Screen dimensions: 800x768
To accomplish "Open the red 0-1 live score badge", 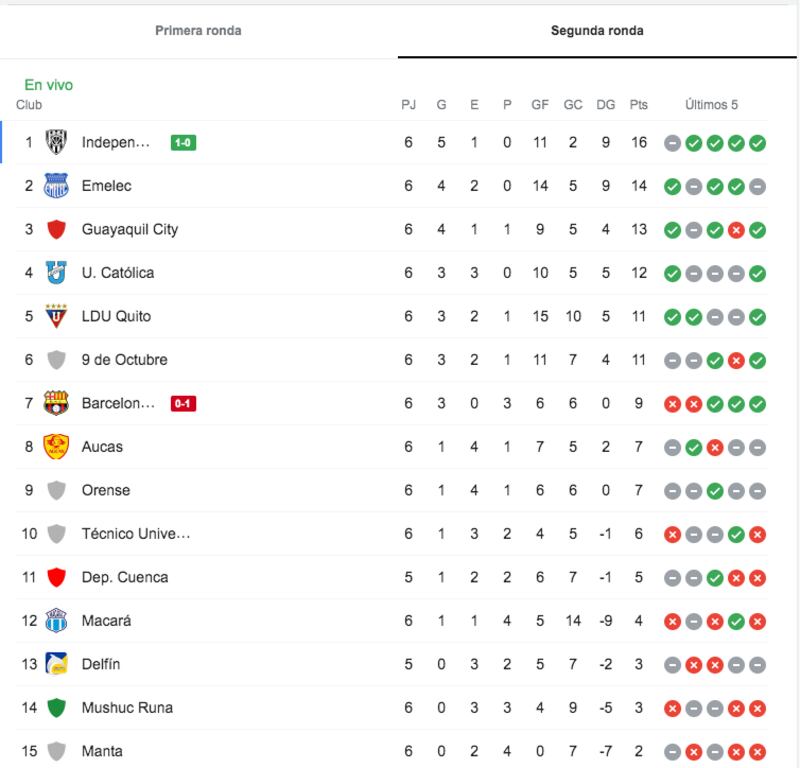I will pyautogui.click(x=183, y=404).
